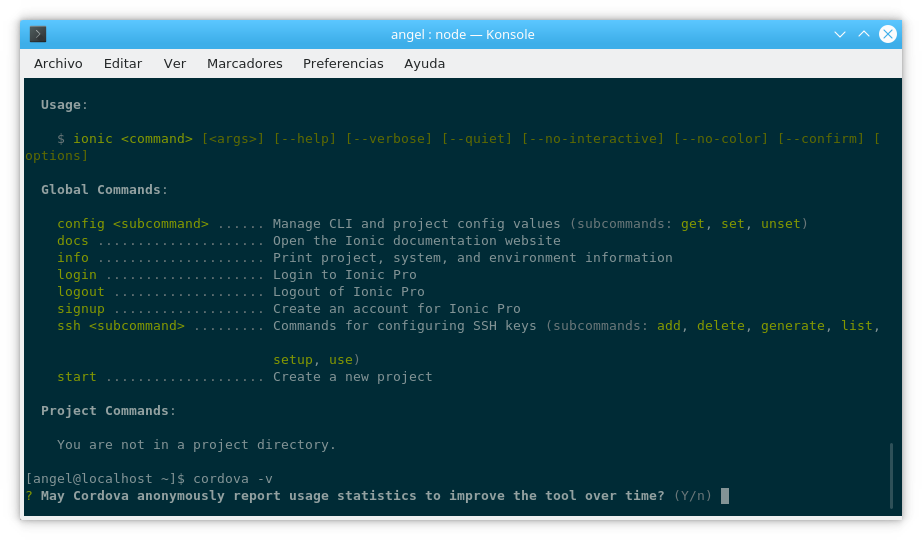Open the Ver menu
Viewport: 922px width, 540px height.
point(175,64)
